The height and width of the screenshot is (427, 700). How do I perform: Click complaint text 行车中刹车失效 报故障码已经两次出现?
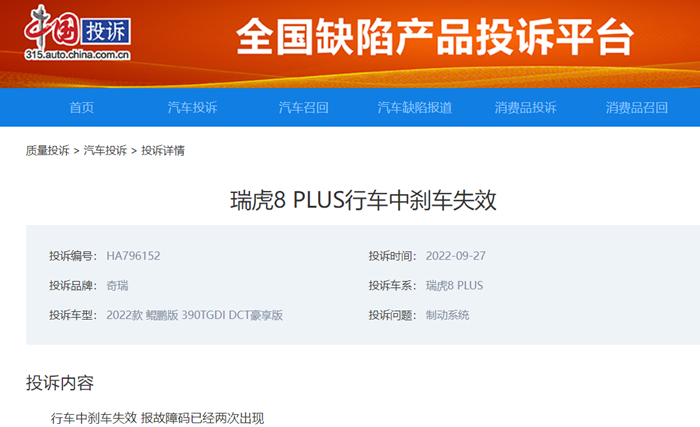pos(157,418)
